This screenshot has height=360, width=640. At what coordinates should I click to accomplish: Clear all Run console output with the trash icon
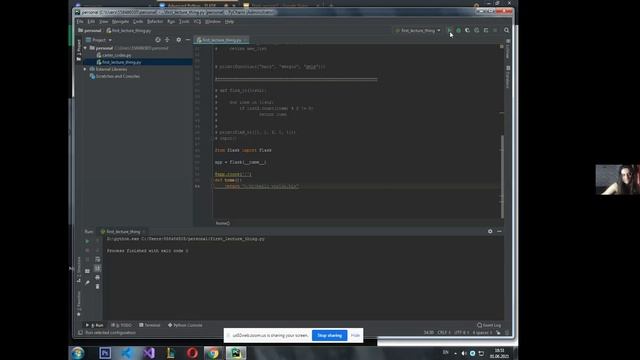point(97,287)
